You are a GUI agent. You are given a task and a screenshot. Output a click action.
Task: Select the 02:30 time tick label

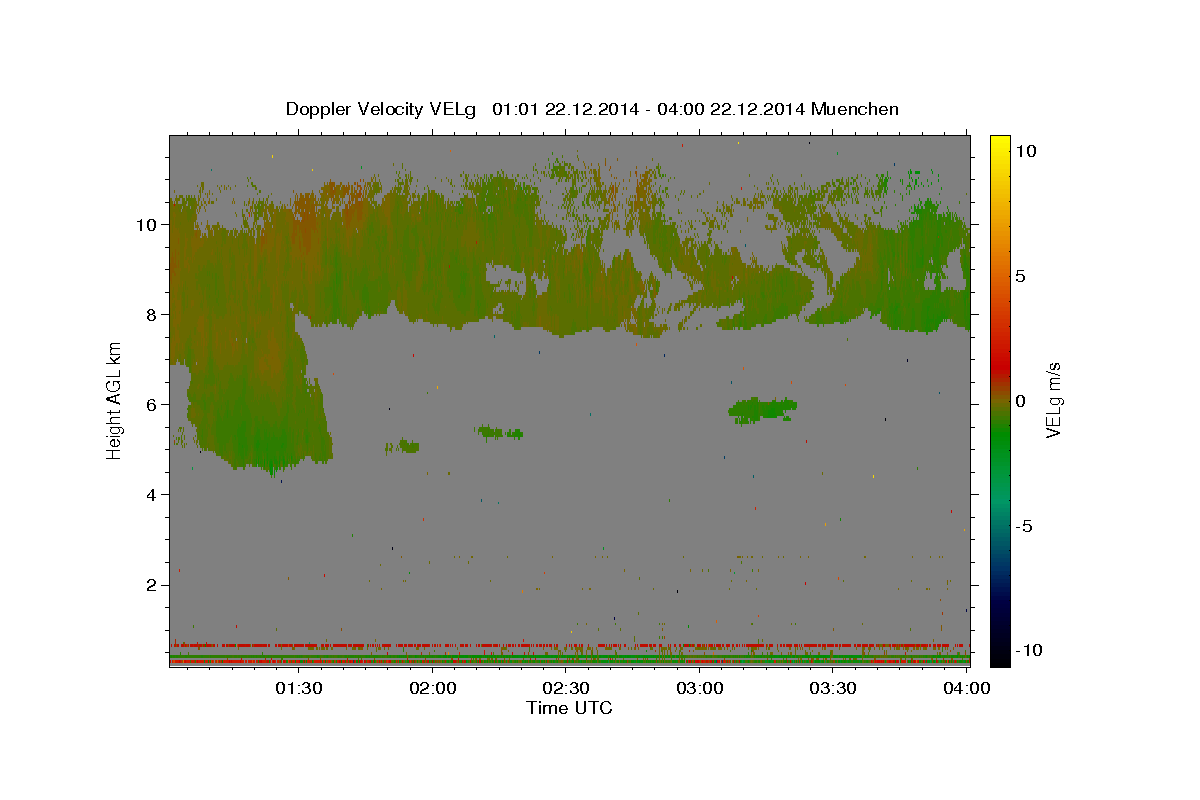tap(566, 688)
